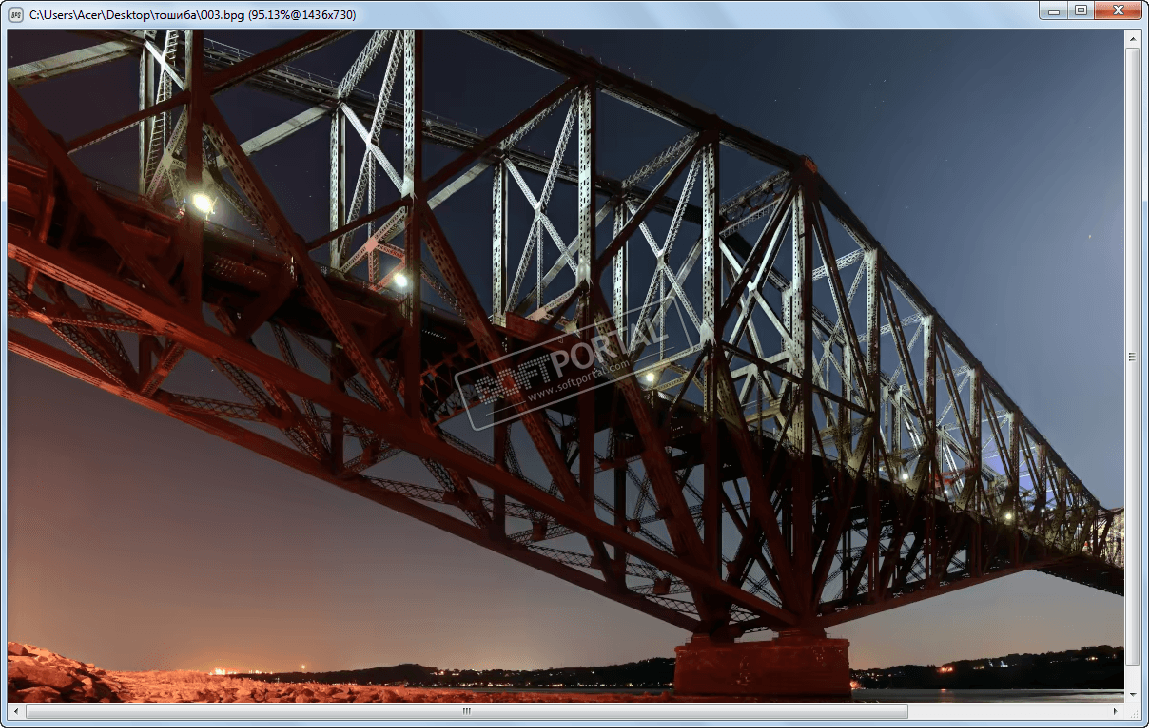Click the vertical scrollbar up arrow
The image size is (1149, 728).
pos(1132,37)
